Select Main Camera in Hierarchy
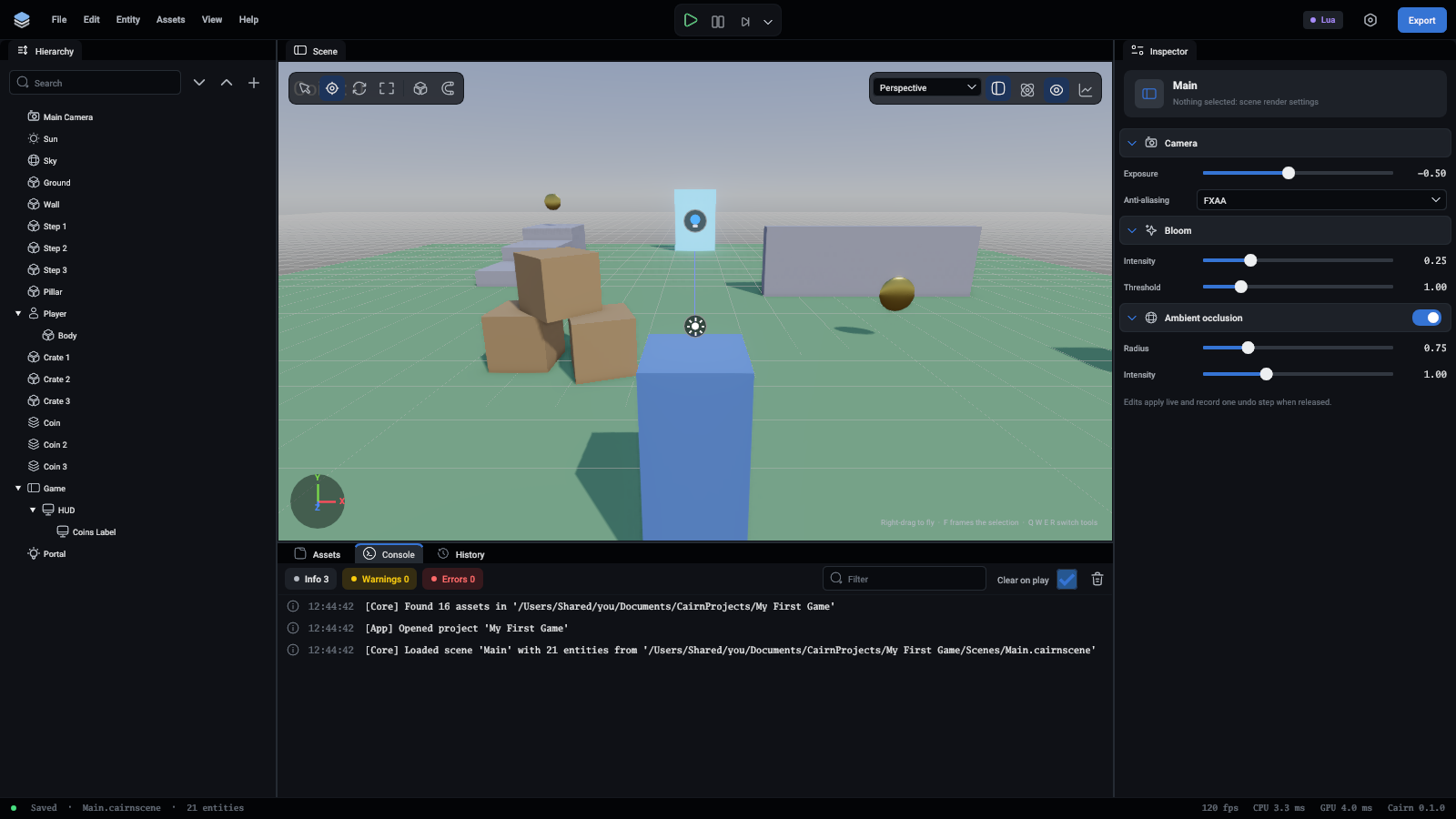This screenshot has height=819, width=1456. click(67, 117)
